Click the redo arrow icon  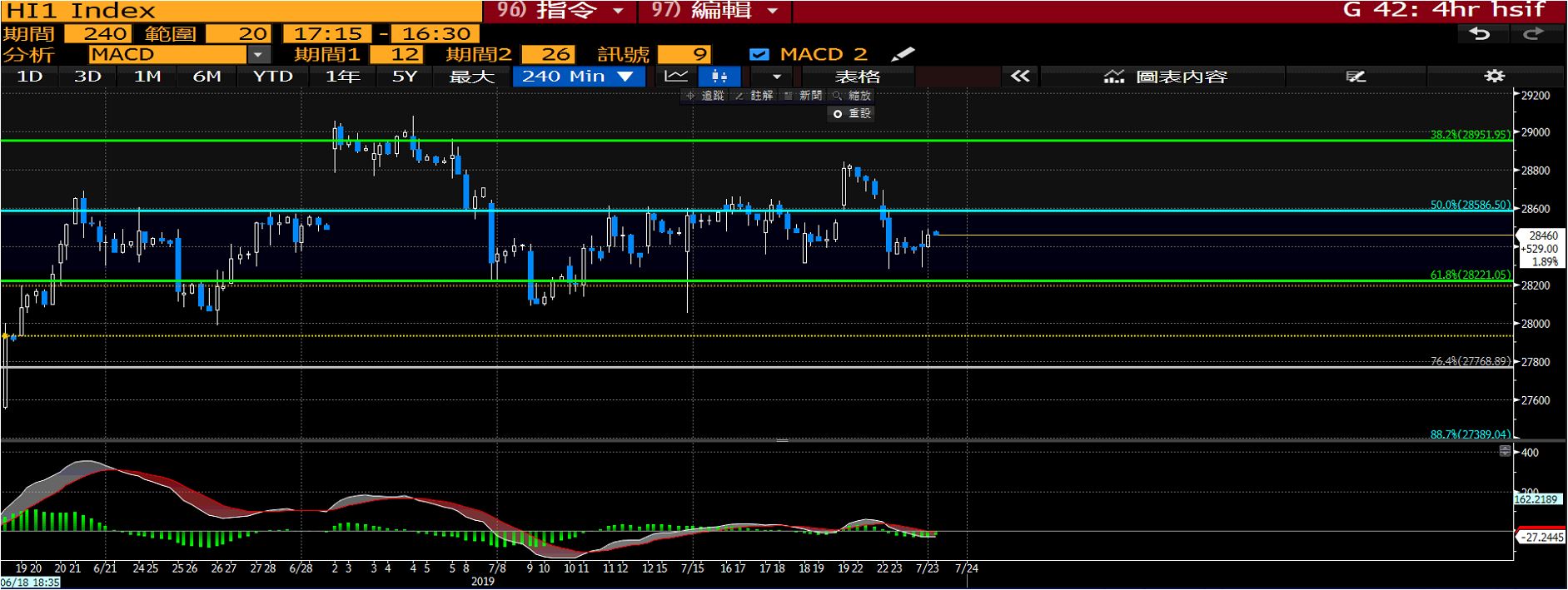point(1533,34)
